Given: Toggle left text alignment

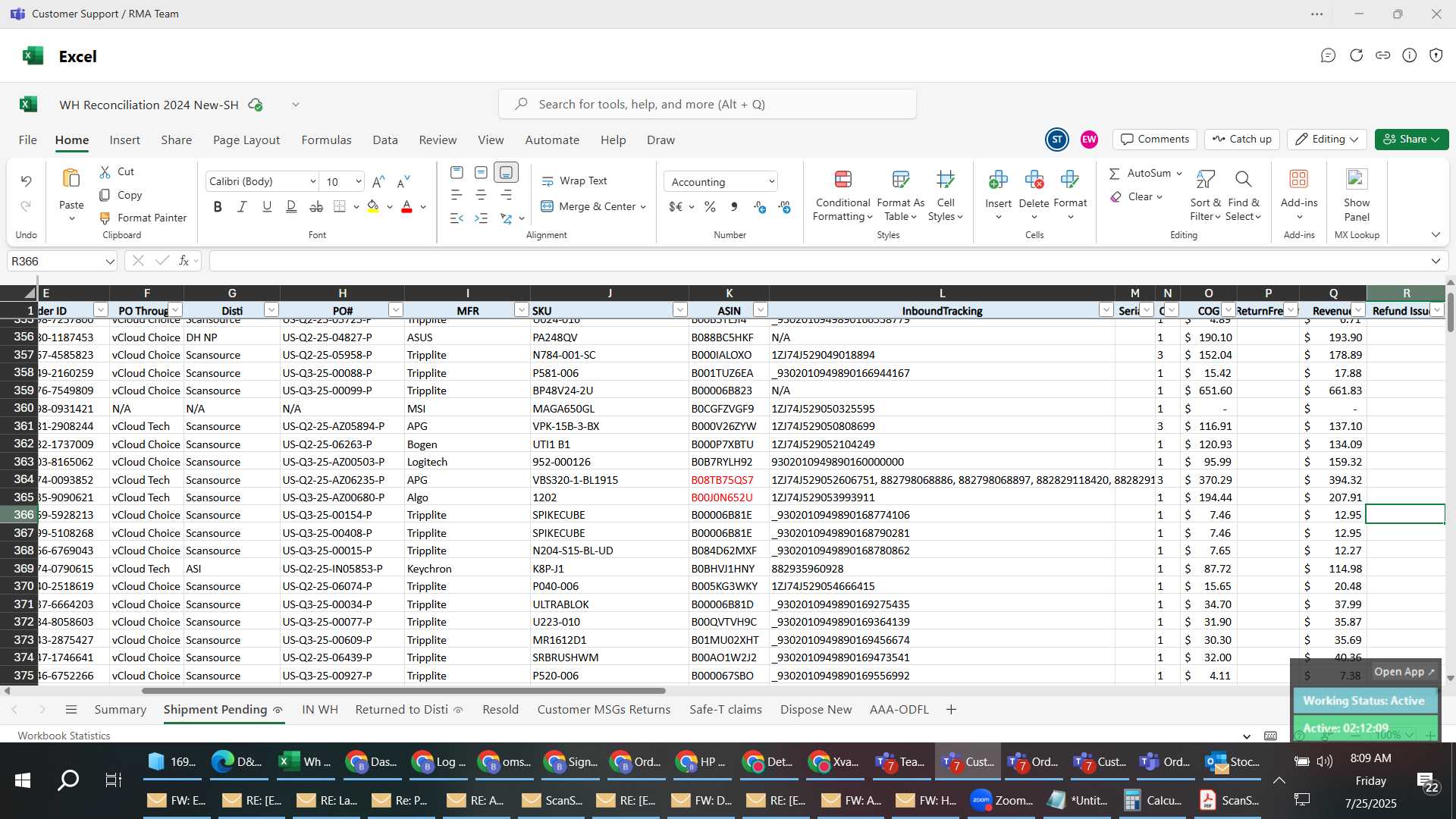Looking at the screenshot, I should tap(457, 195).
